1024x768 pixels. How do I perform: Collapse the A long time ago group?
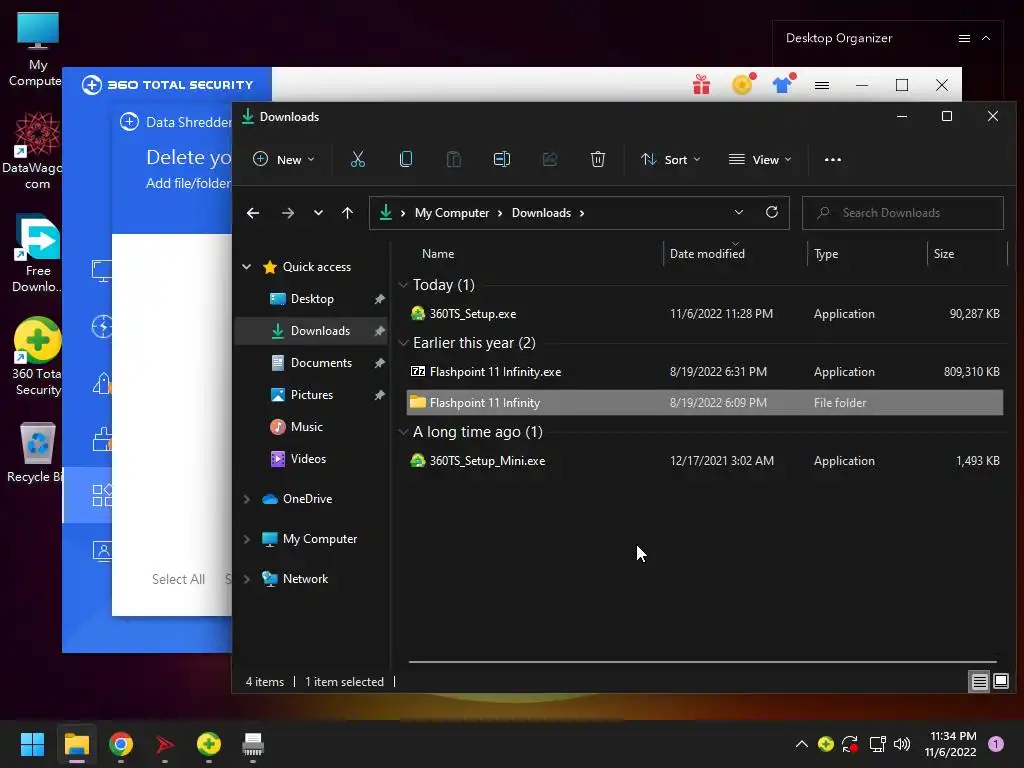[404, 432]
